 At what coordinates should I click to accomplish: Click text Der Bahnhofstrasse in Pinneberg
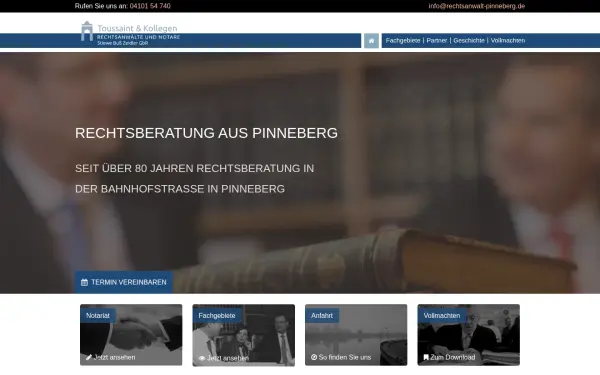pyautogui.click(x=180, y=189)
